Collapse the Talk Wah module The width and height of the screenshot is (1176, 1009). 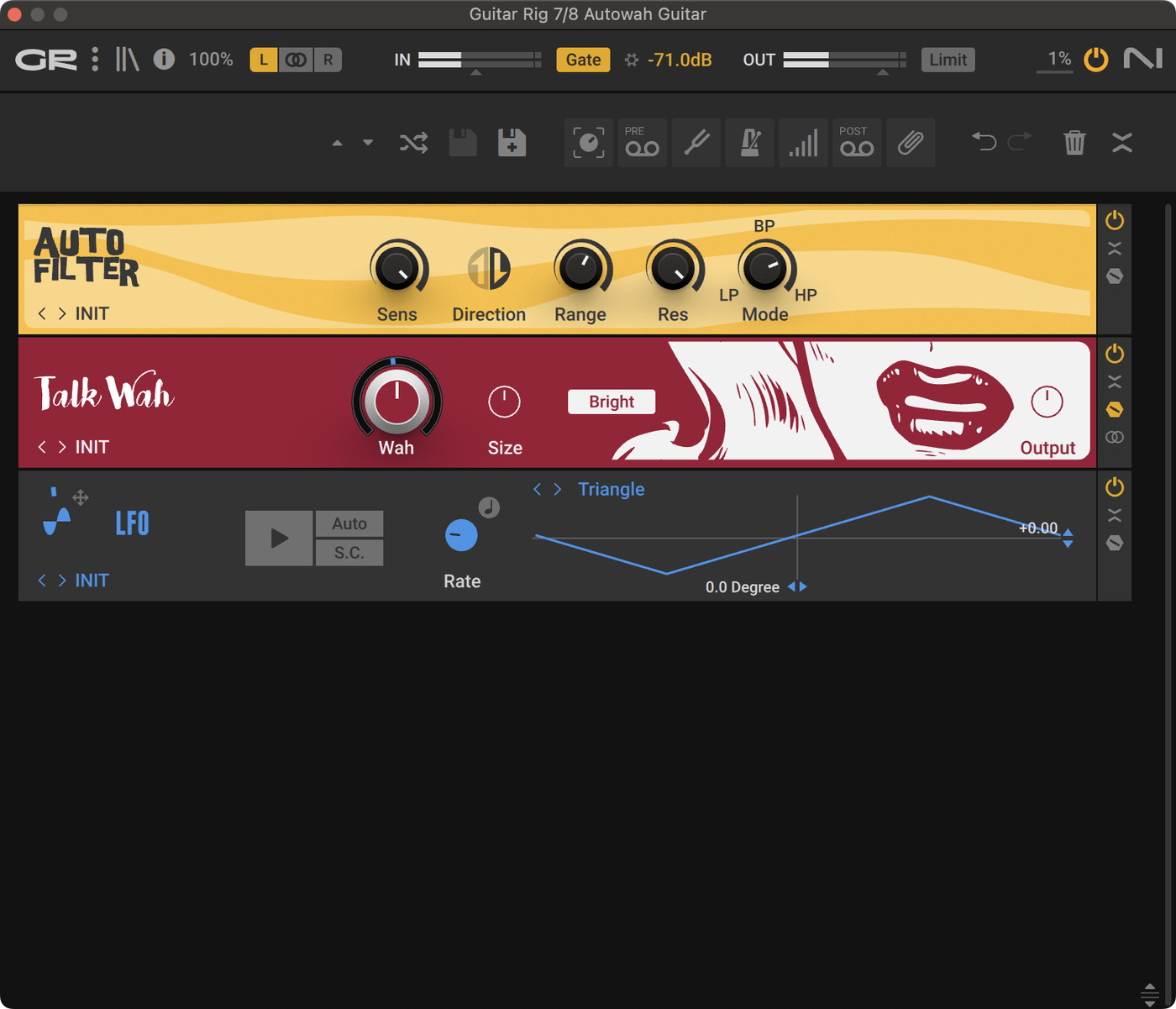1115,382
